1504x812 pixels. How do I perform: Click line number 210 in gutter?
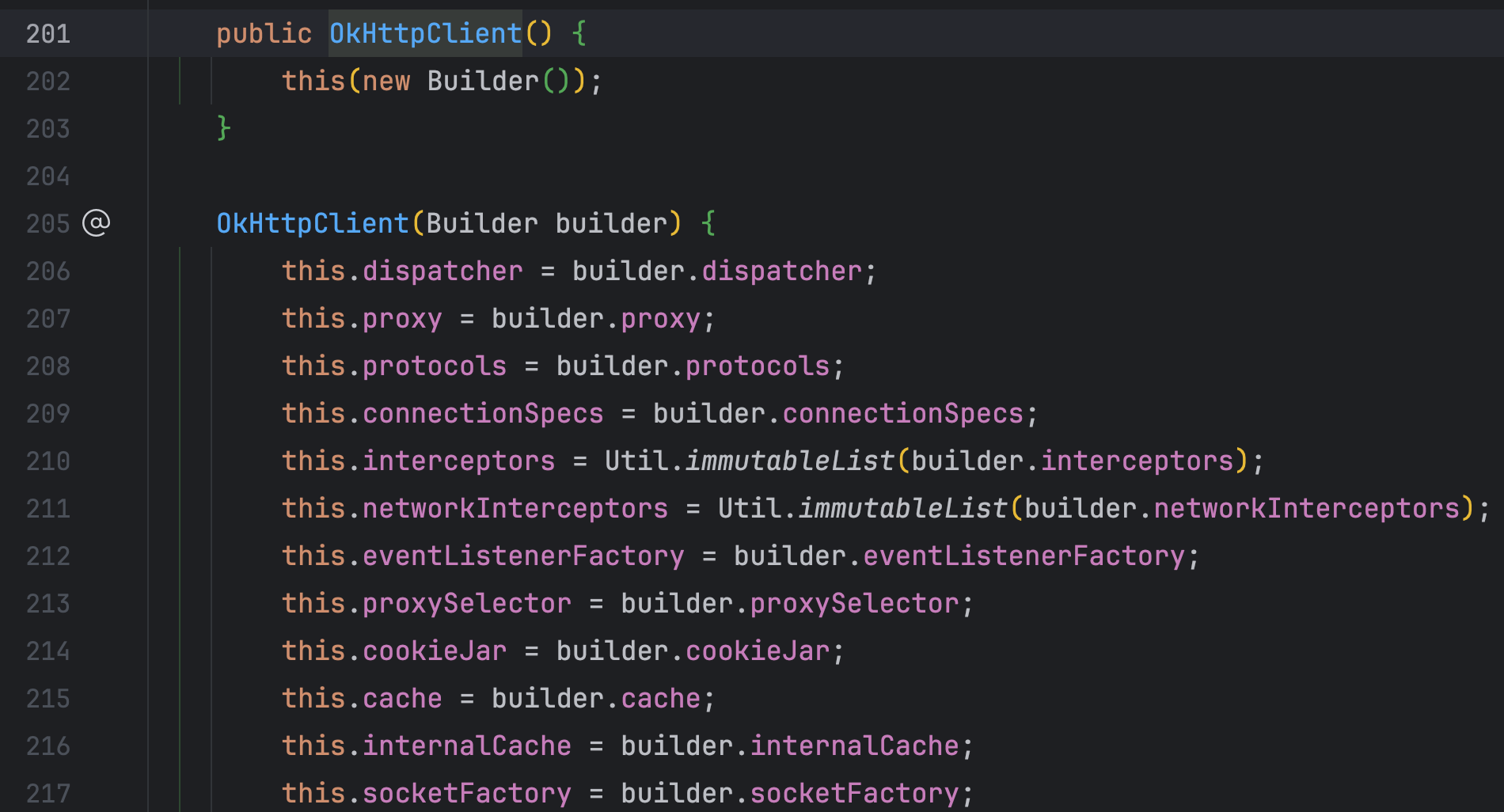tap(48, 461)
